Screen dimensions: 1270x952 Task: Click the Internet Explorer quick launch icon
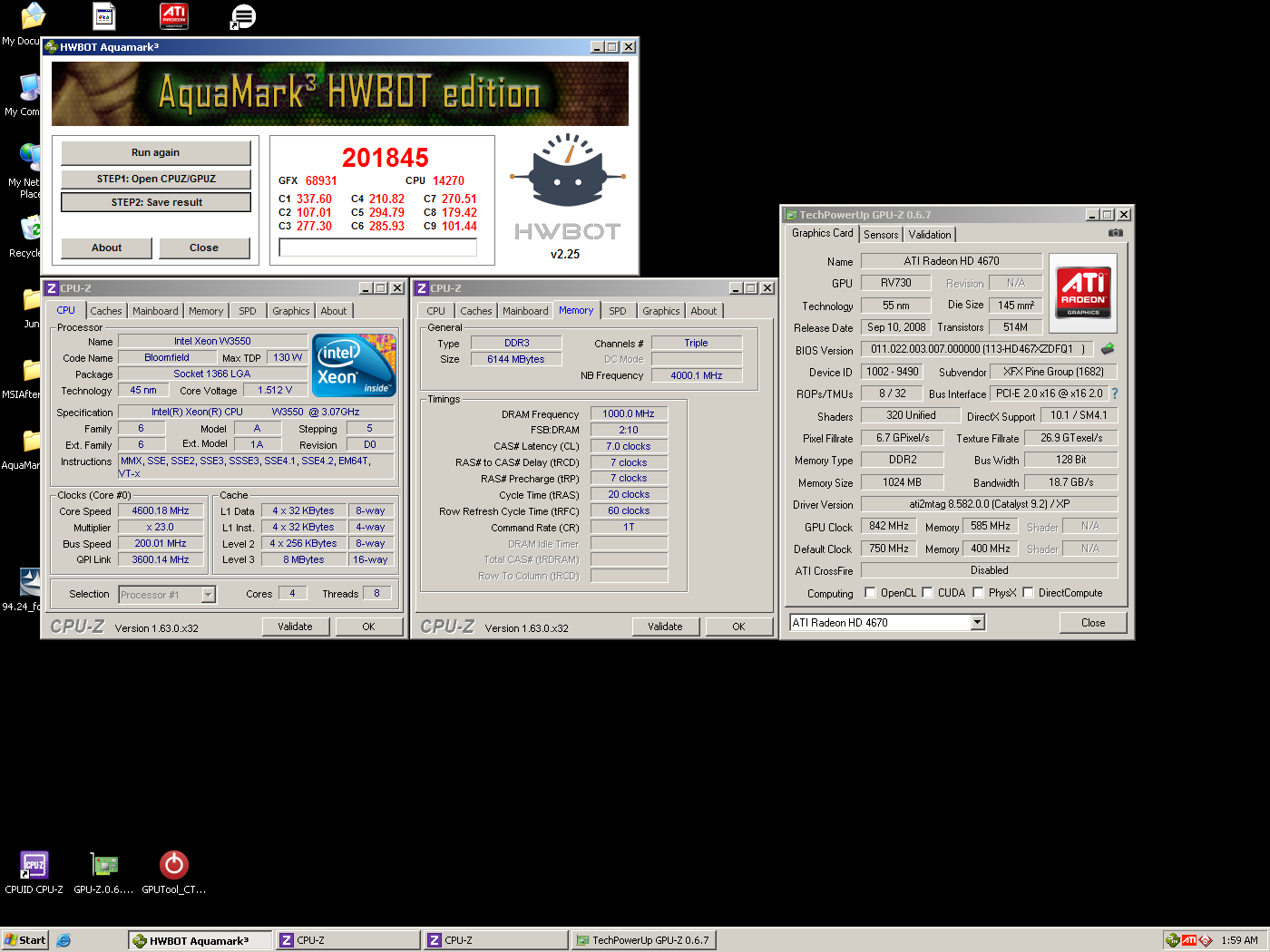(x=63, y=940)
